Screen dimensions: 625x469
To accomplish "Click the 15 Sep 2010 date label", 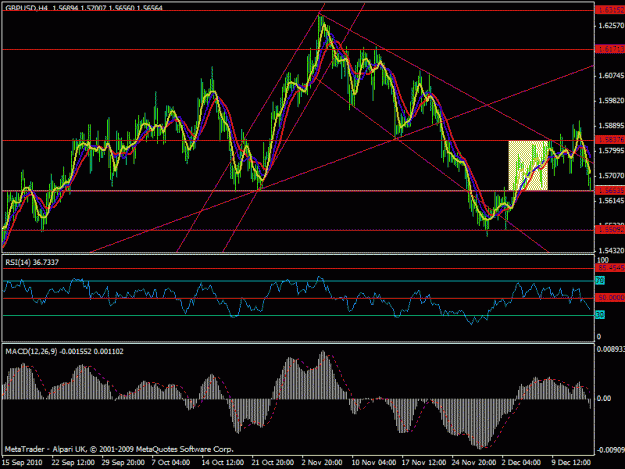I will (22, 463).
